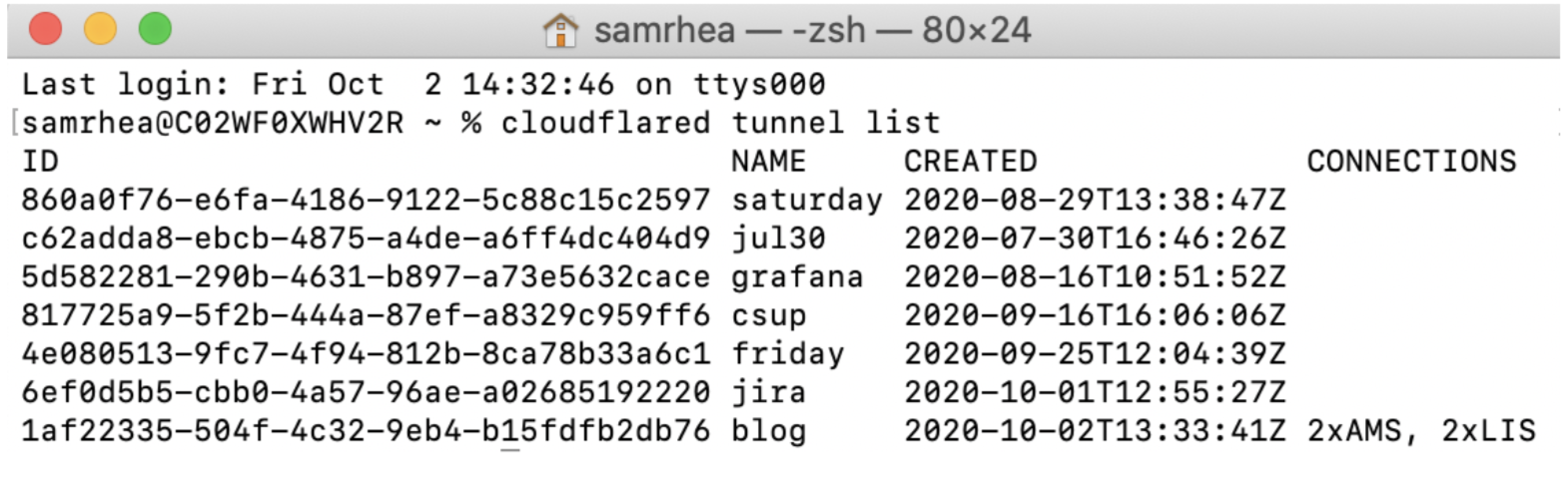Click the "cloudflared tunnel list" command text

pos(720,123)
